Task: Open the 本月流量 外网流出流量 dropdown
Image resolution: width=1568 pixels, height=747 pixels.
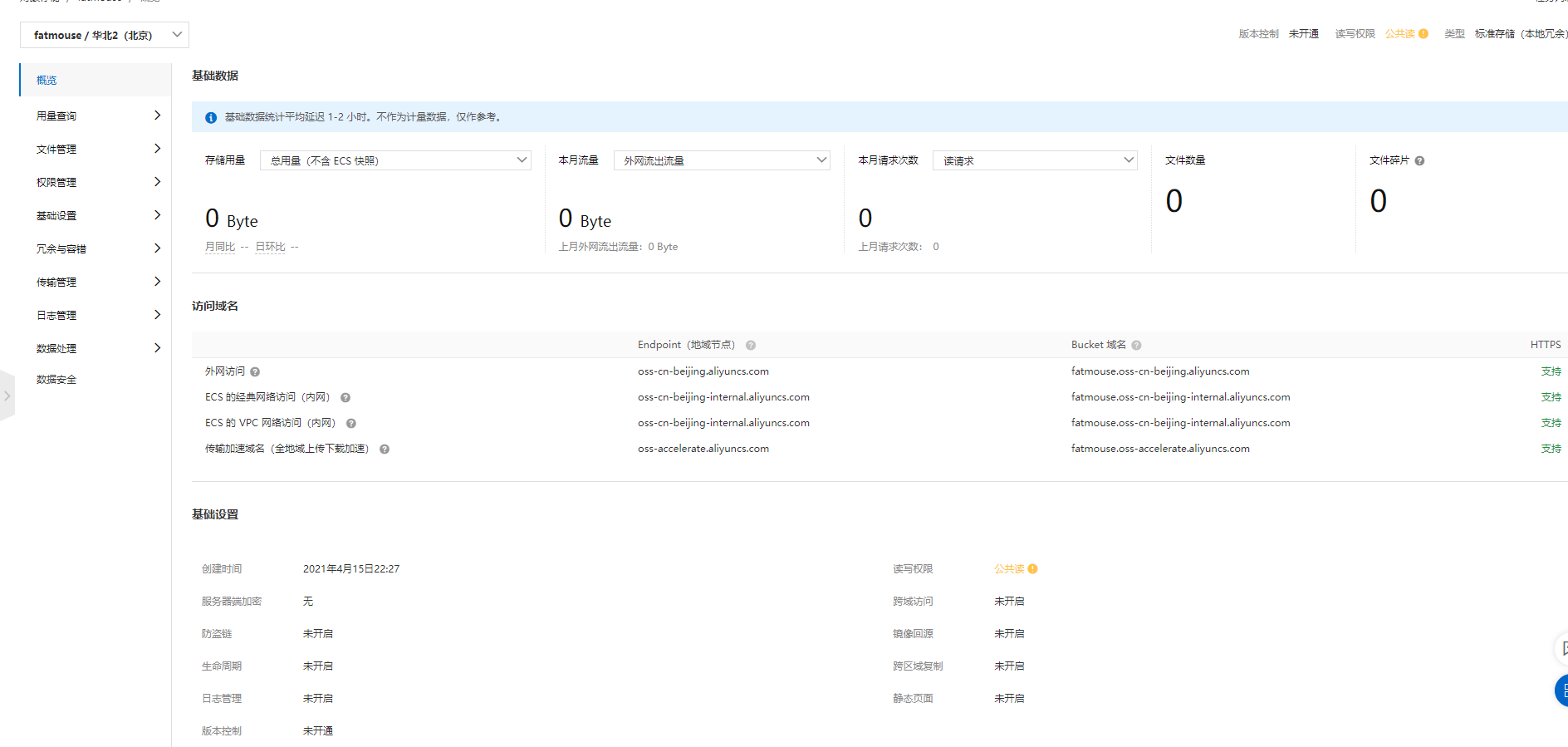Action: pyautogui.click(x=722, y=160)
